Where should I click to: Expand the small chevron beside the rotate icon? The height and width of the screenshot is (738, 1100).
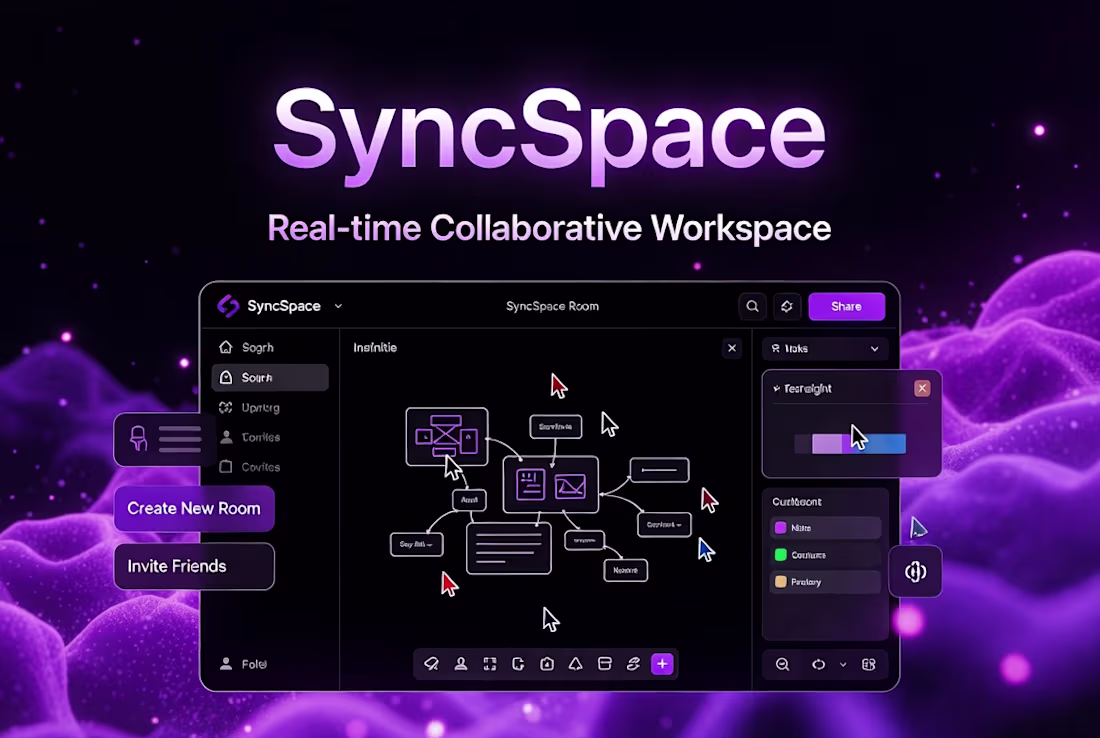point(843,664)
